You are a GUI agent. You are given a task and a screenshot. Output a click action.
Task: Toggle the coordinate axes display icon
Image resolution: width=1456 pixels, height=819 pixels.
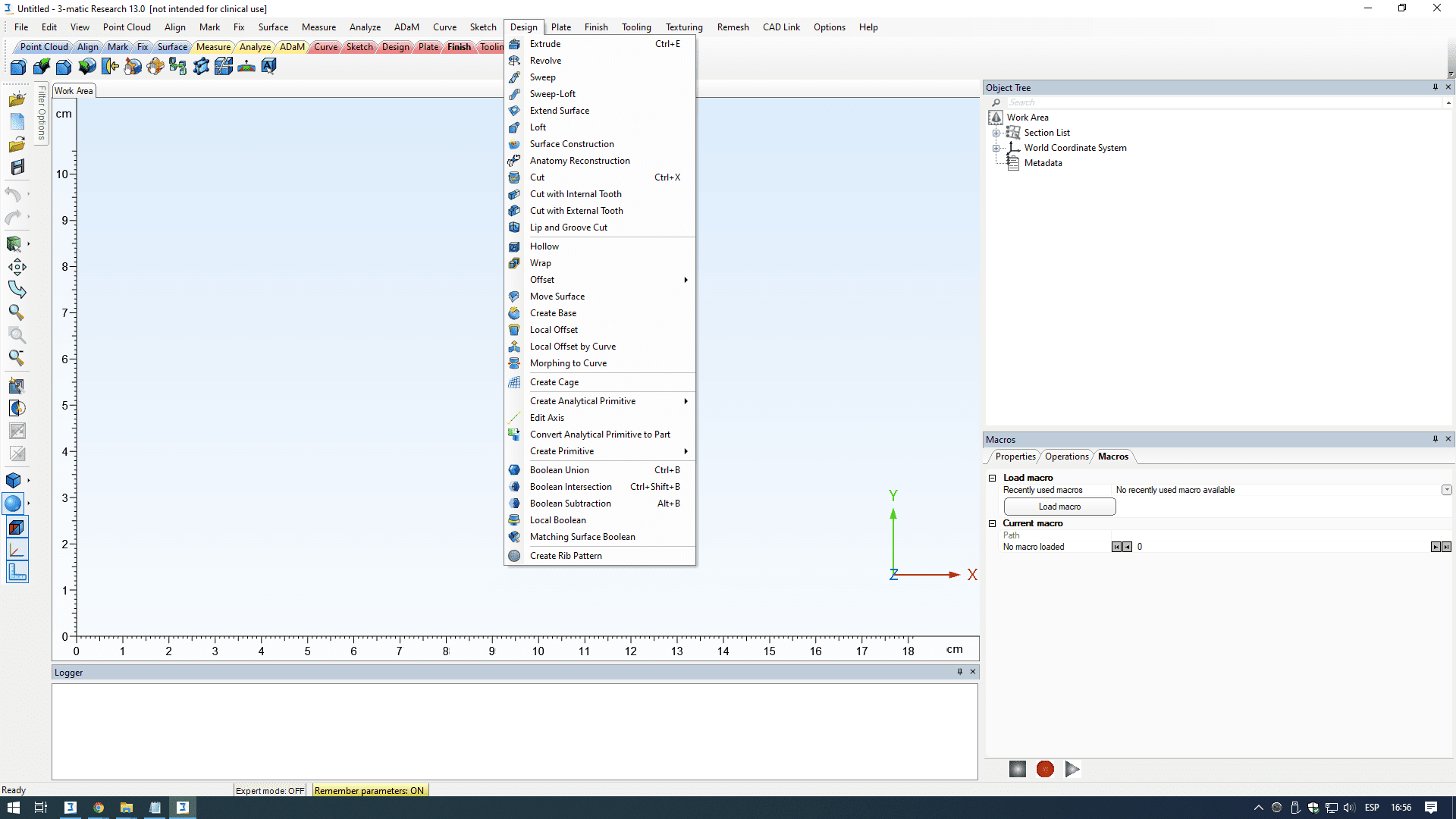tap(17, 549)
